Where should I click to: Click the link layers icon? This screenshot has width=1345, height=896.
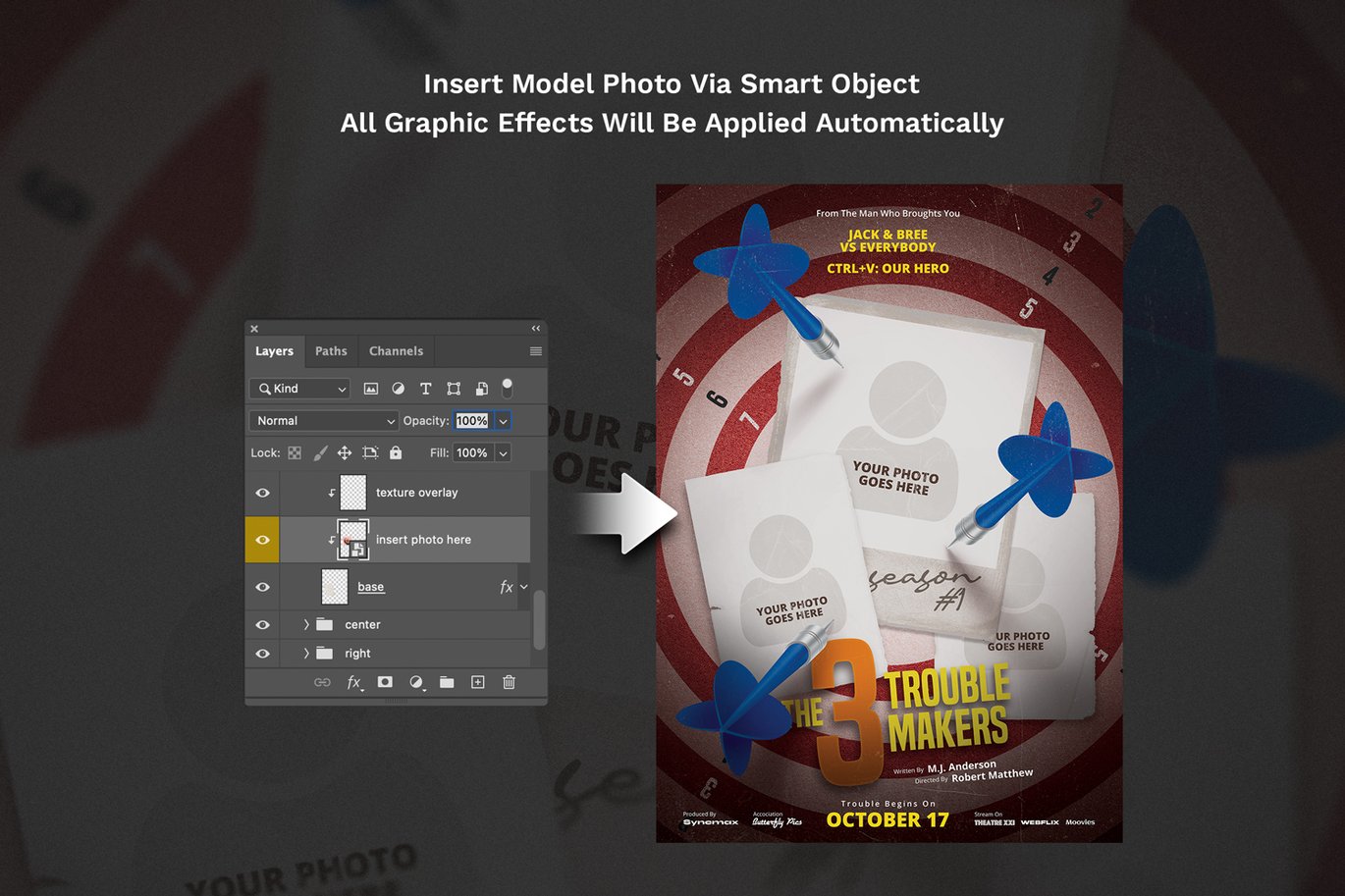coord(322,682)
